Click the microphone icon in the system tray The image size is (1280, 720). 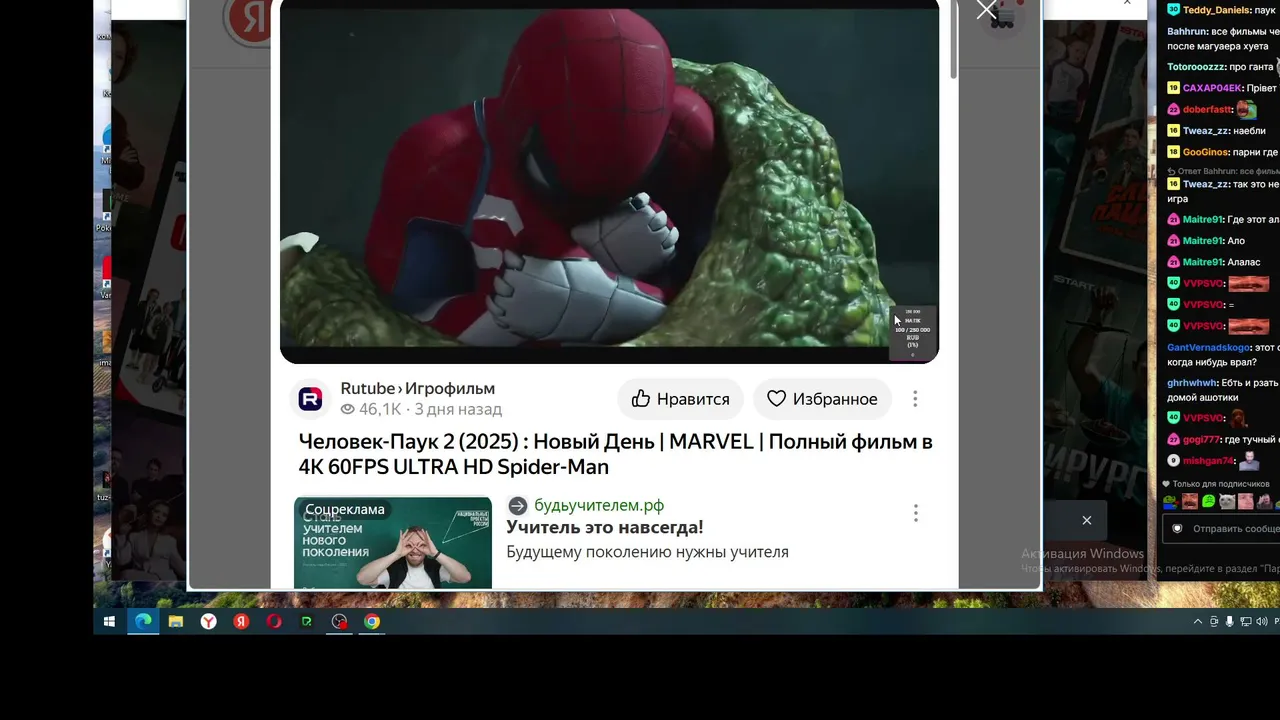[x=1229, y=622]
